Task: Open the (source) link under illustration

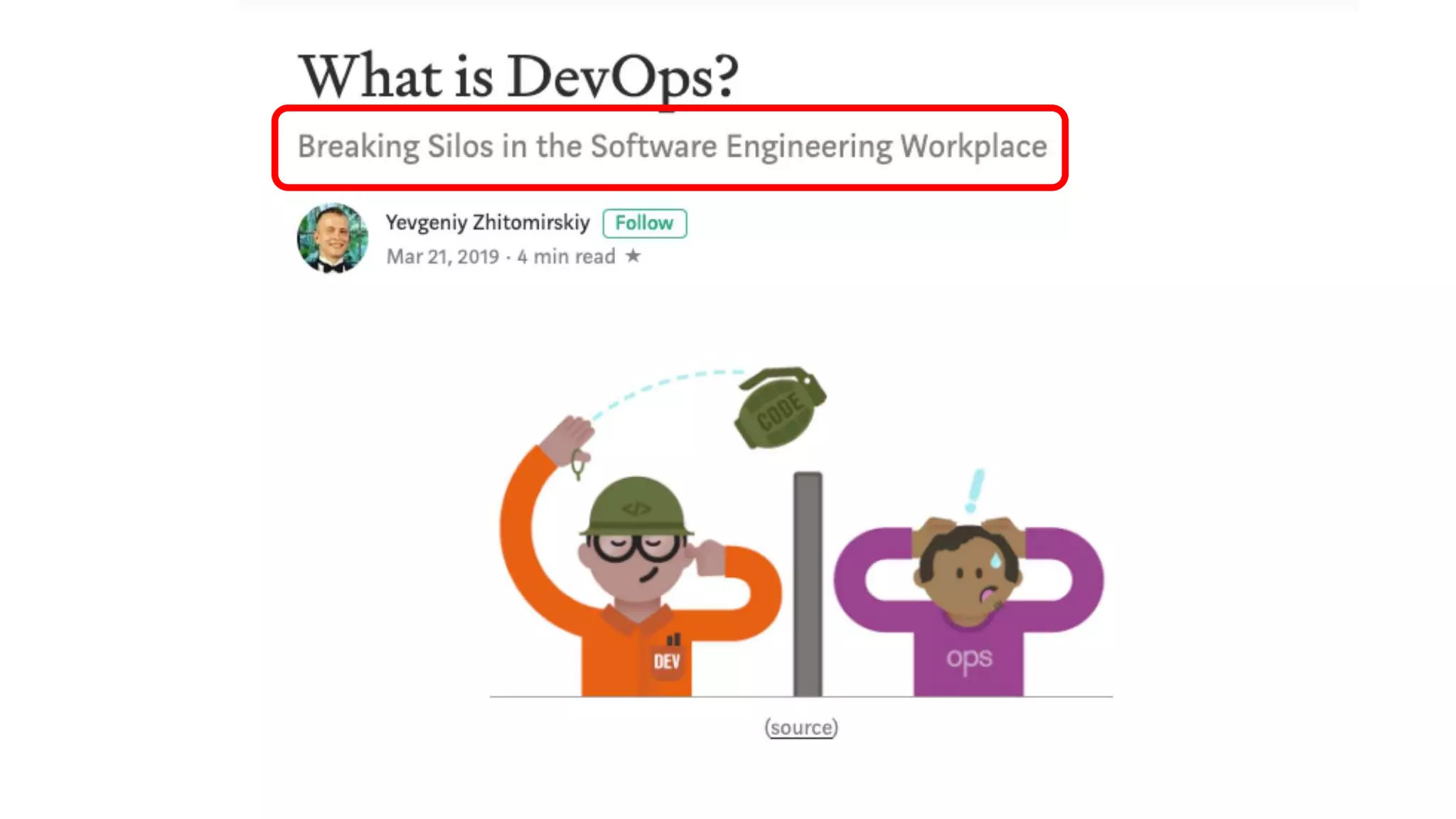Action: coord(801,727)
